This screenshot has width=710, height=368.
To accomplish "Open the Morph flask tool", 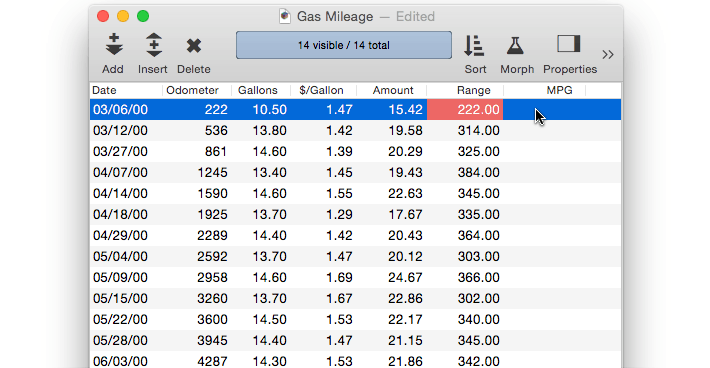I will click(x=515, y=45).
